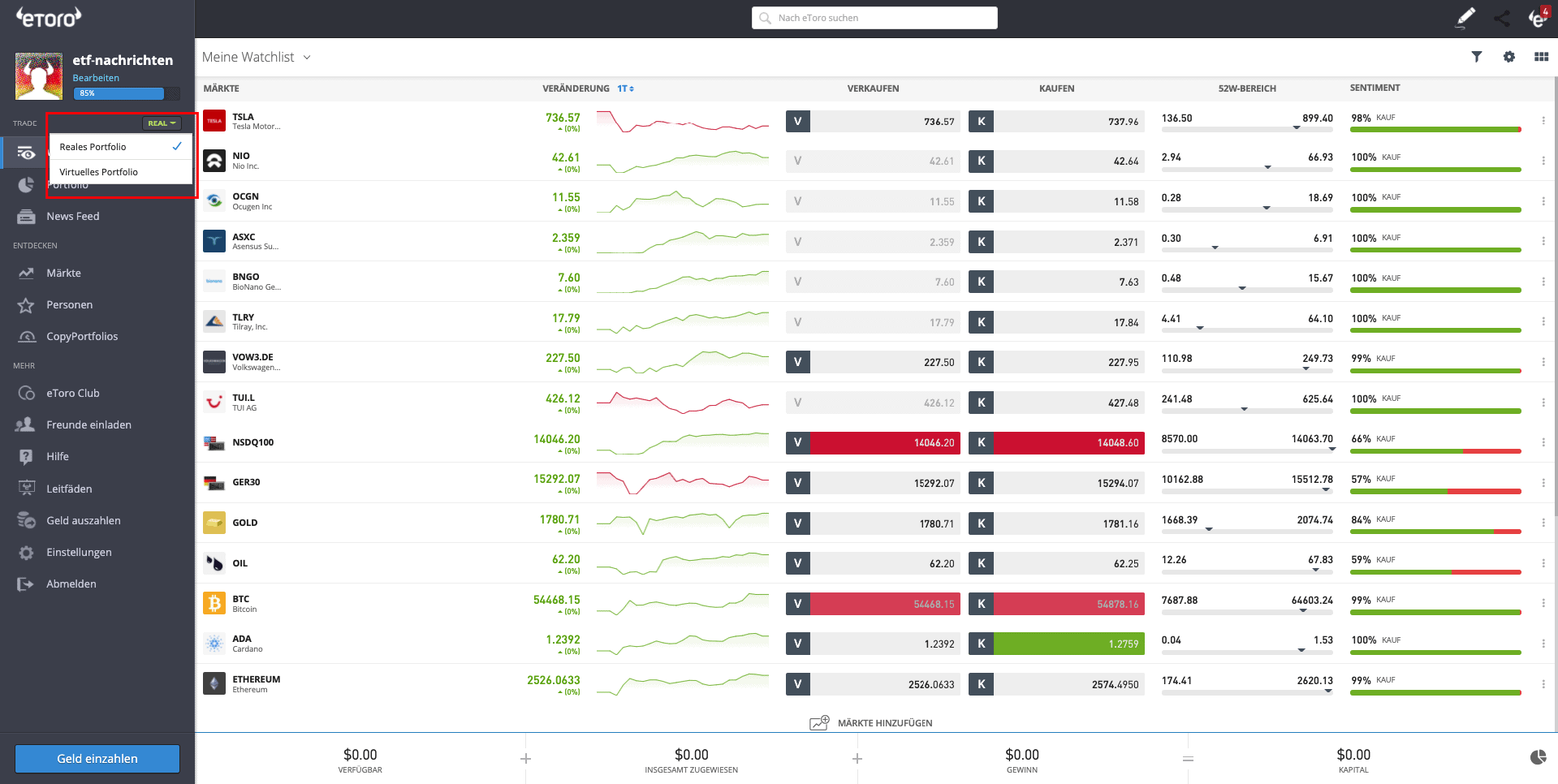
Task: Open the edit pencil icon in top bar
Action: 1465,18
